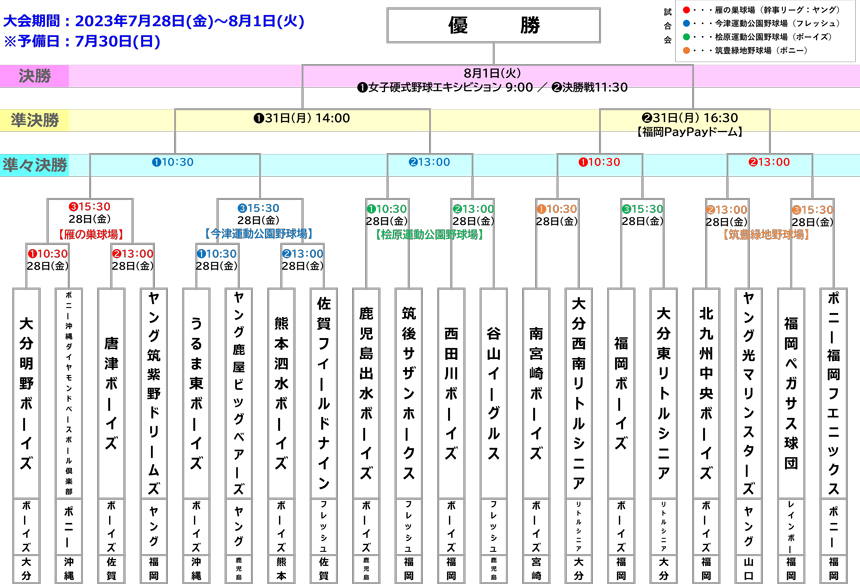Click the orange legend dot for 筑豊緑地野球場
The width and height of the screenshot is (860, 584).
tap(685, 50)
